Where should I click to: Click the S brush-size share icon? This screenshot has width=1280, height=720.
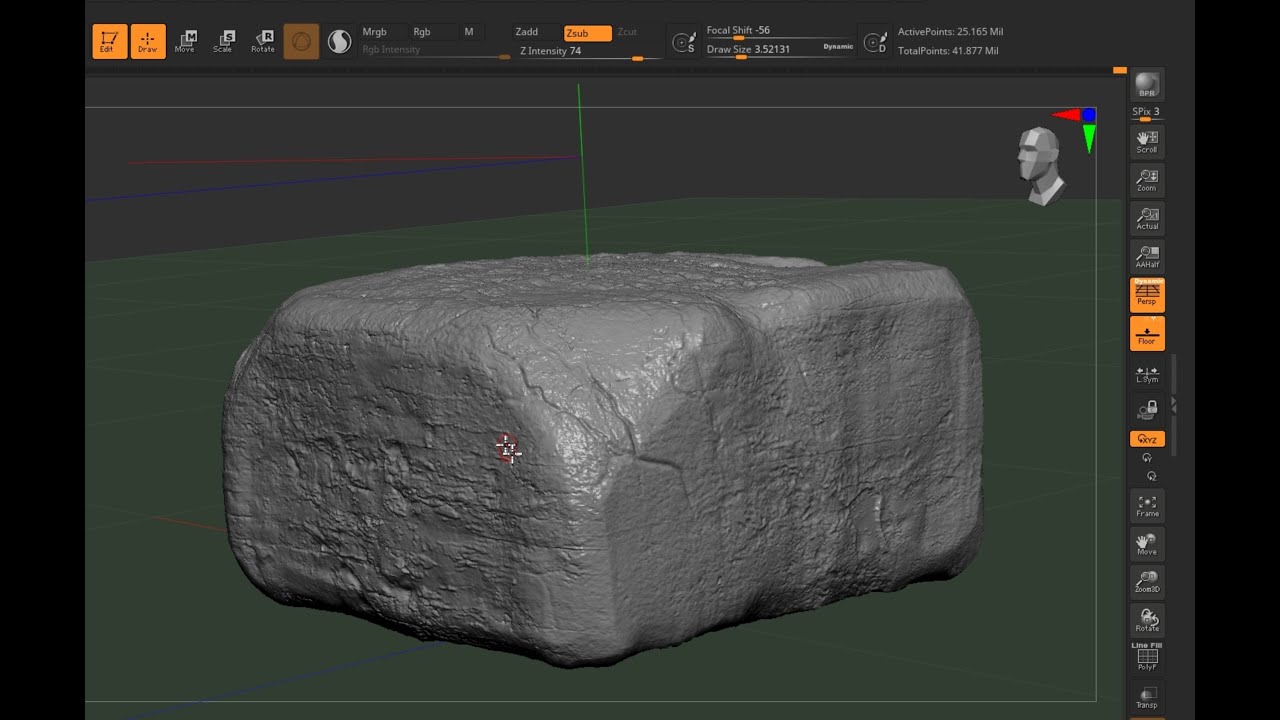pyautogui.click(x=684, y=42)
